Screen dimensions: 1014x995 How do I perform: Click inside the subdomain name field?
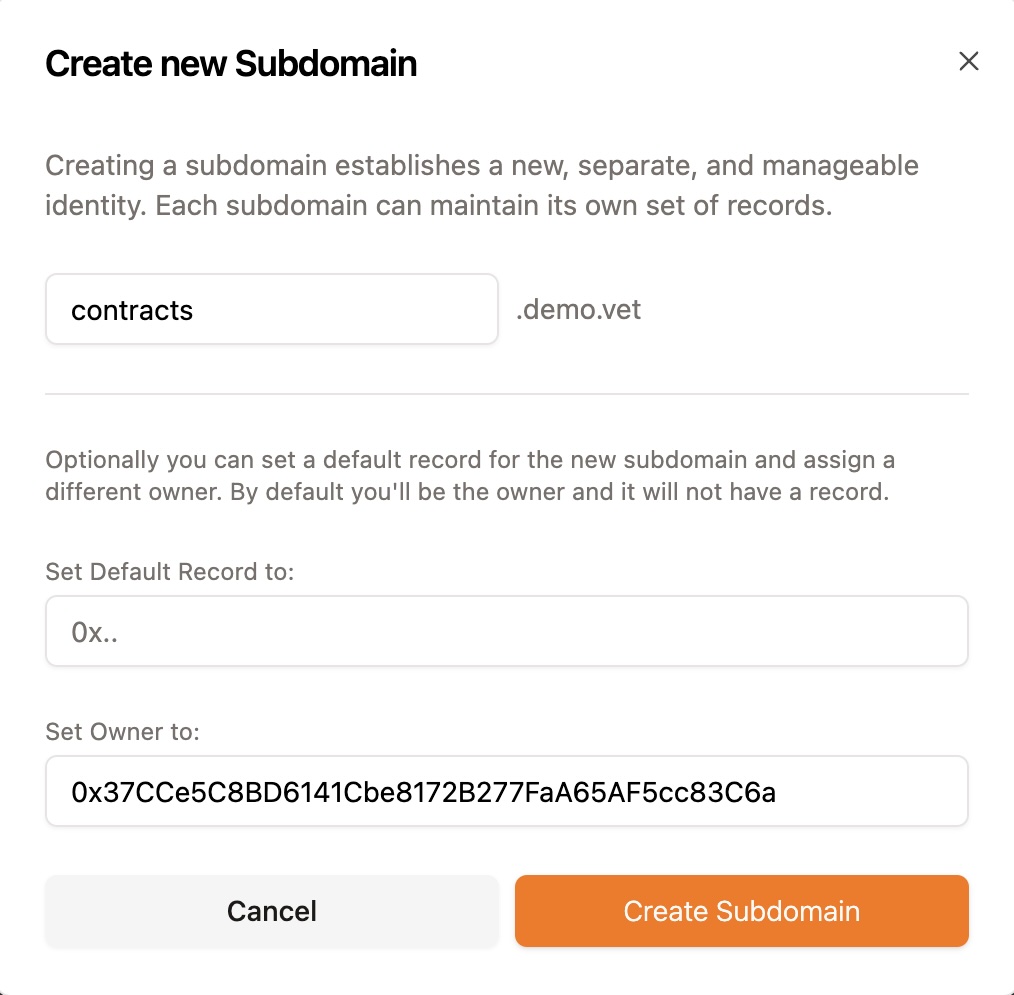270,310
